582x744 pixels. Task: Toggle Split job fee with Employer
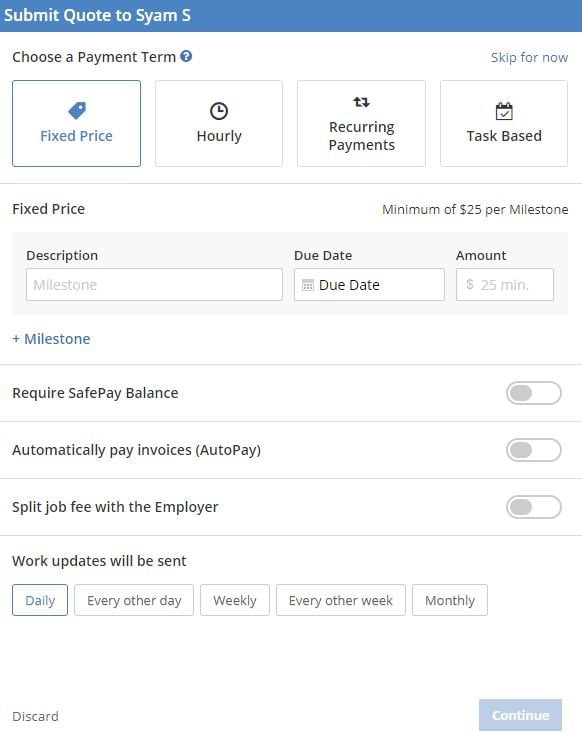click(534, 507)
